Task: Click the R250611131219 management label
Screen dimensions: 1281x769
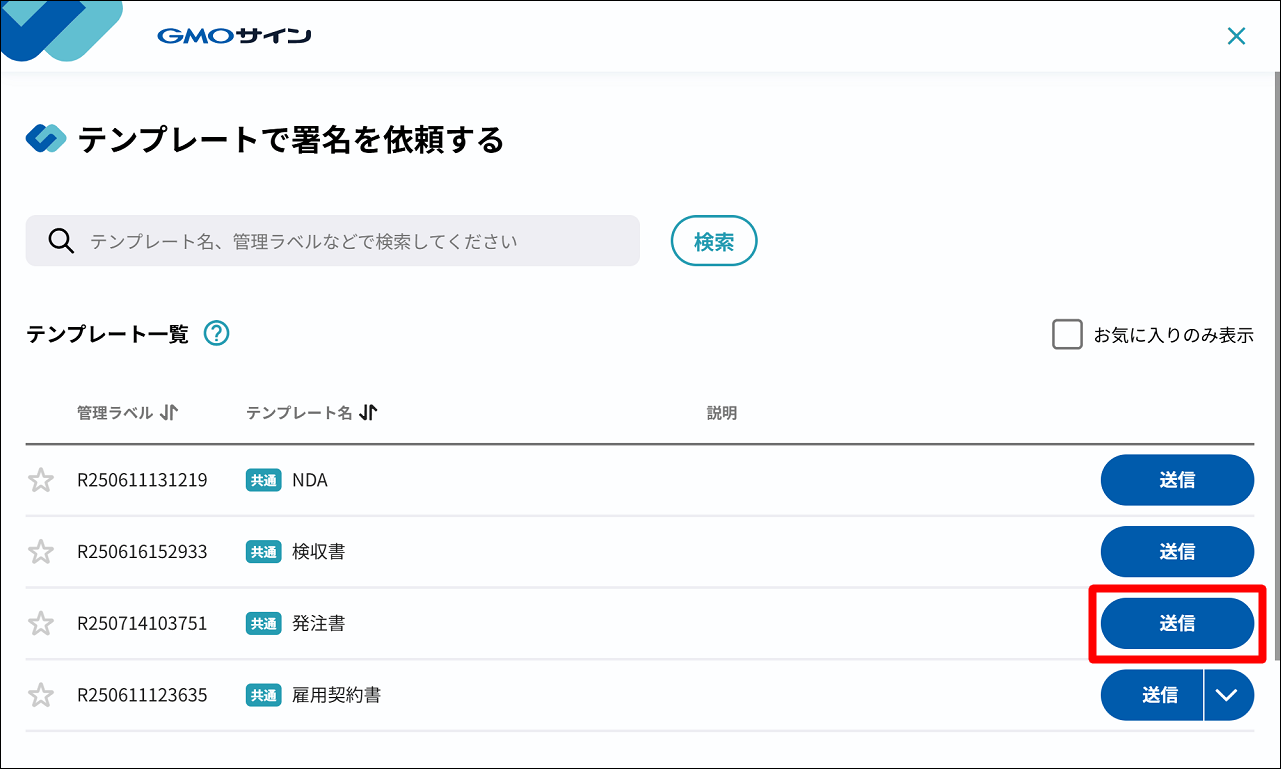Action: (x=142, y=481)
